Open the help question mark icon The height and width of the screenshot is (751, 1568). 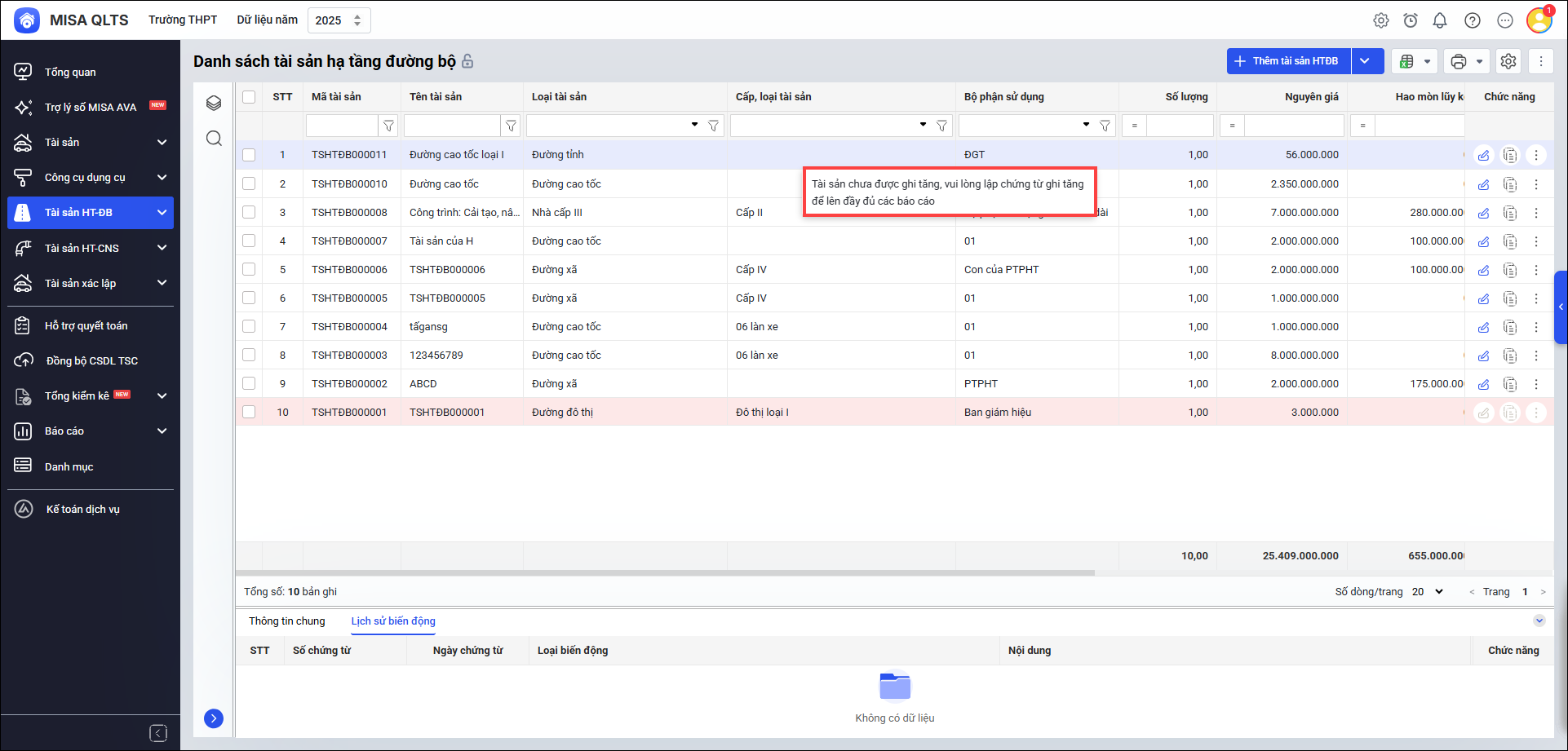point(1473,20)
